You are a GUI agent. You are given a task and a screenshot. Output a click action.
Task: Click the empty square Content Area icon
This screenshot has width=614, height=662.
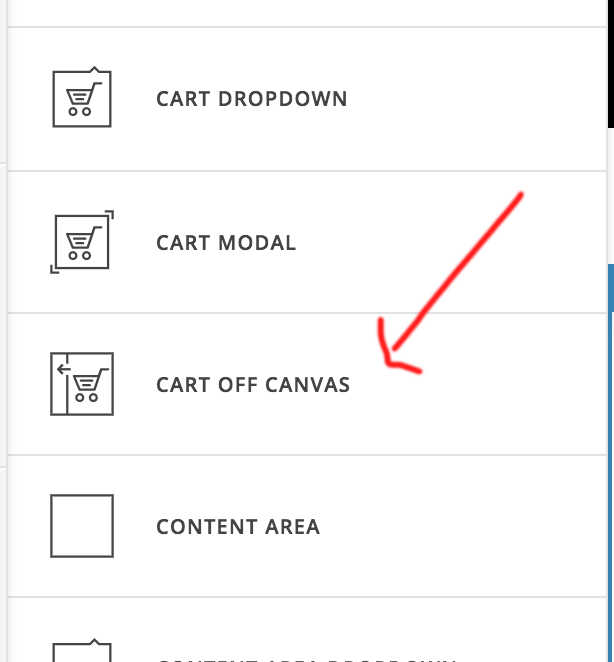(x=81, y=526)
